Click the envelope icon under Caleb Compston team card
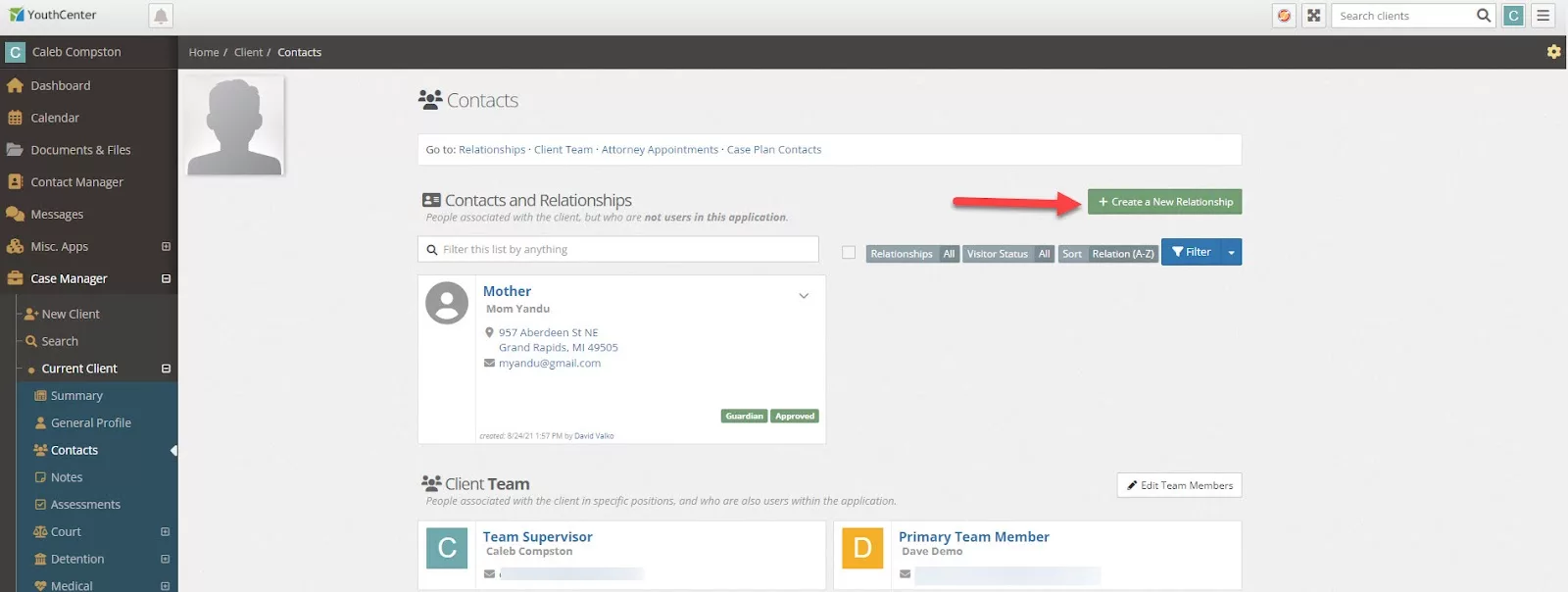 (489, 574)
